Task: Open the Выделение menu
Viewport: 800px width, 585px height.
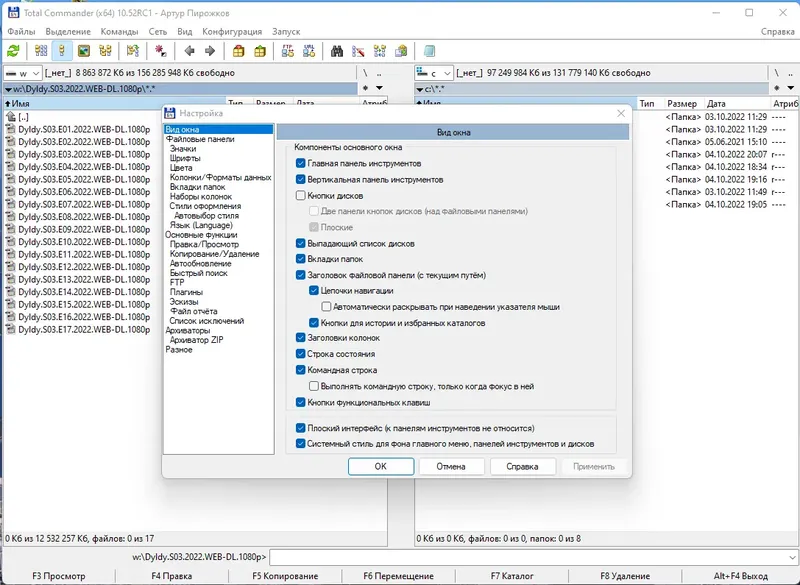Action: pyautogui.click(x=68, y=32)
